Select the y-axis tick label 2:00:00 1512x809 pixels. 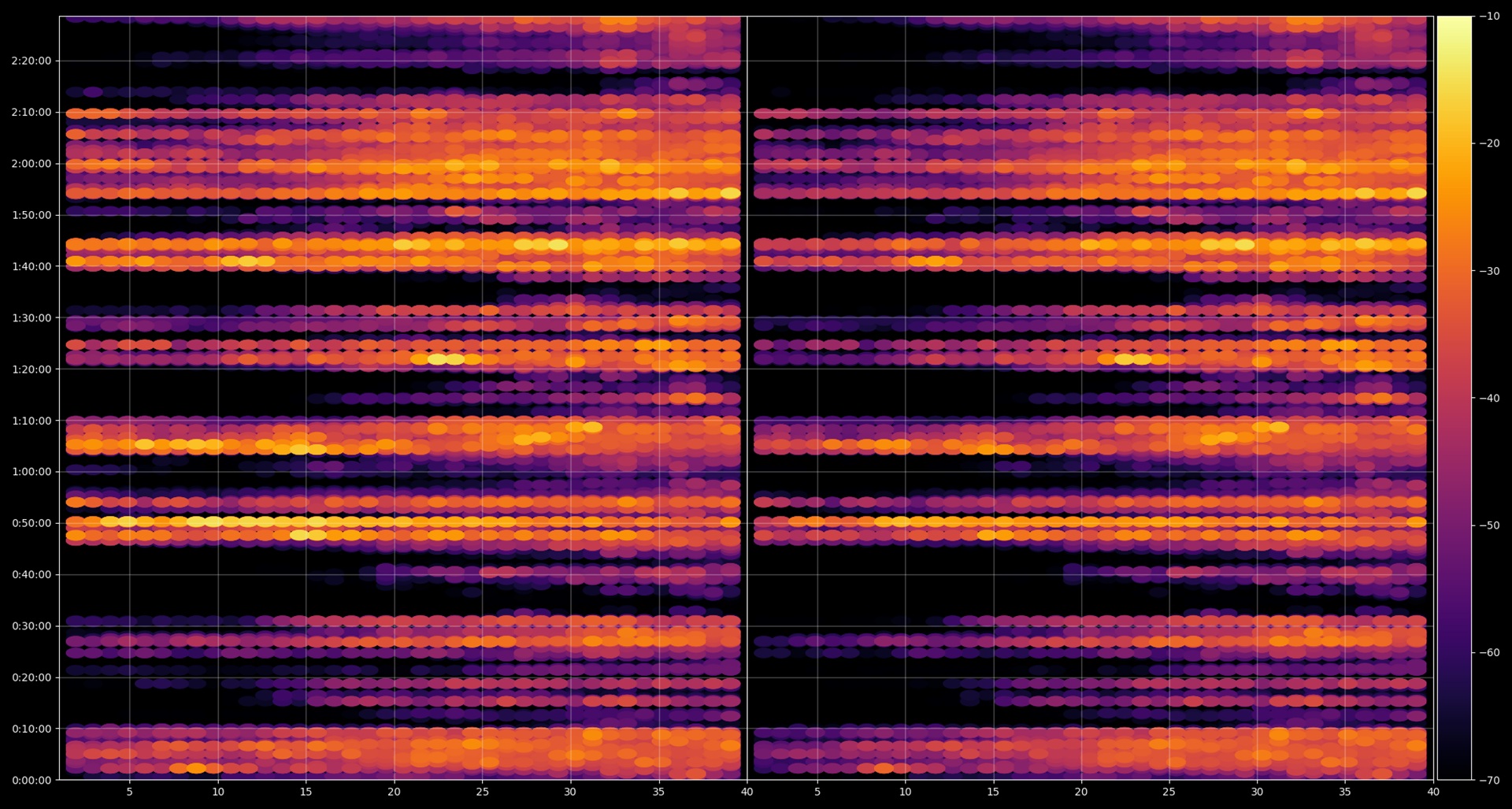point(31,164)
